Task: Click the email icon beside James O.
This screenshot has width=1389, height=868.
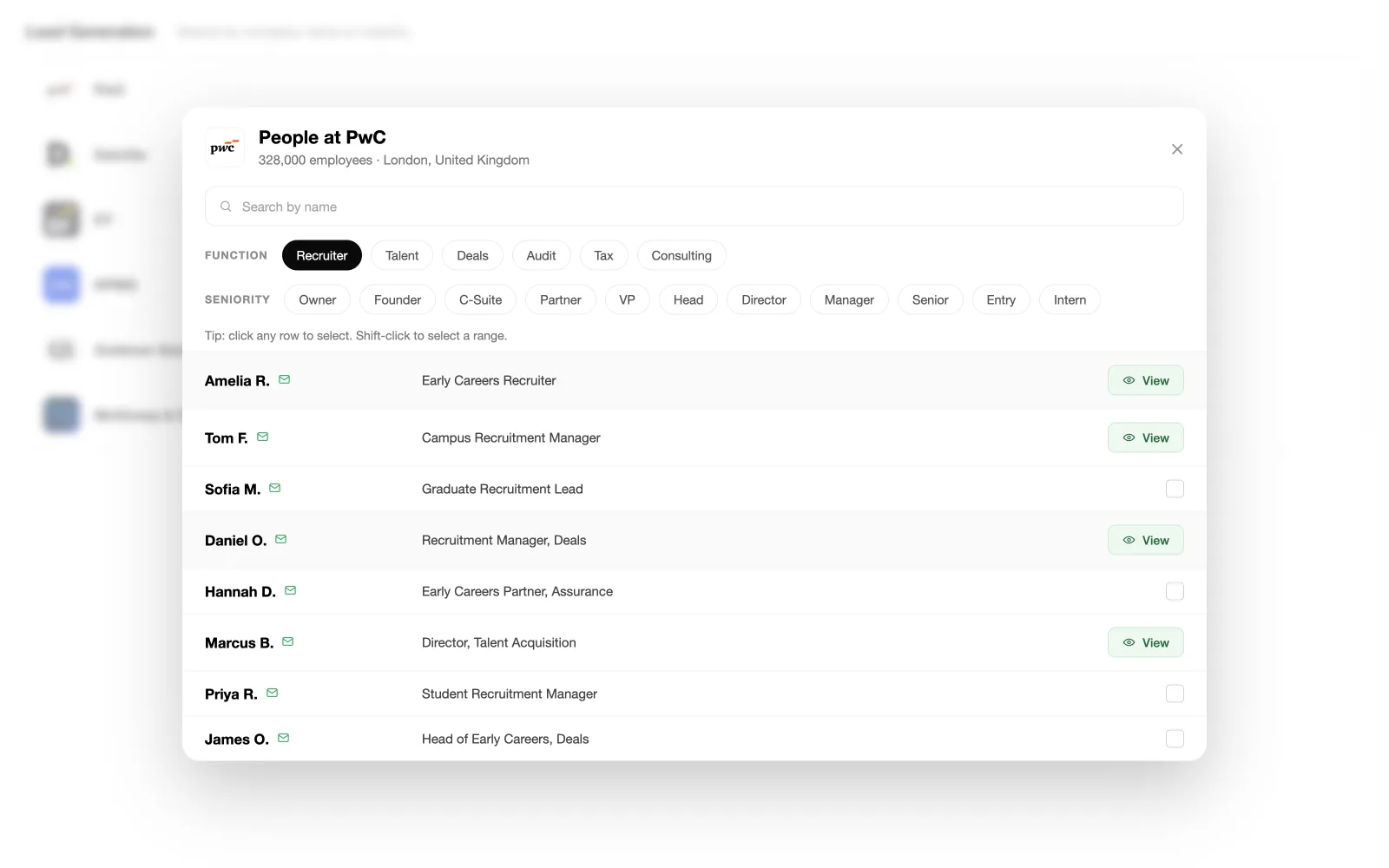Action: (283, 738)
